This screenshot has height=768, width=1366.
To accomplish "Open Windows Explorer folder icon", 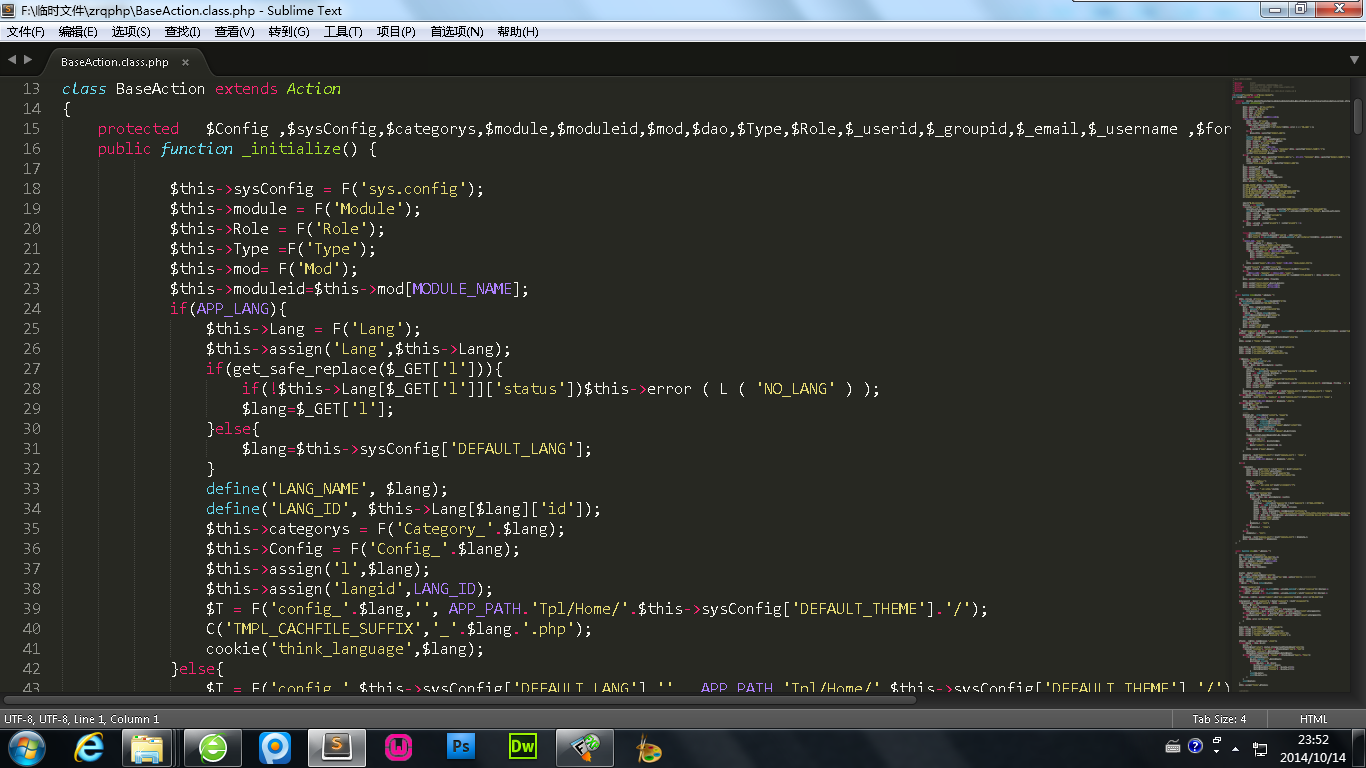I will point(148,746).
